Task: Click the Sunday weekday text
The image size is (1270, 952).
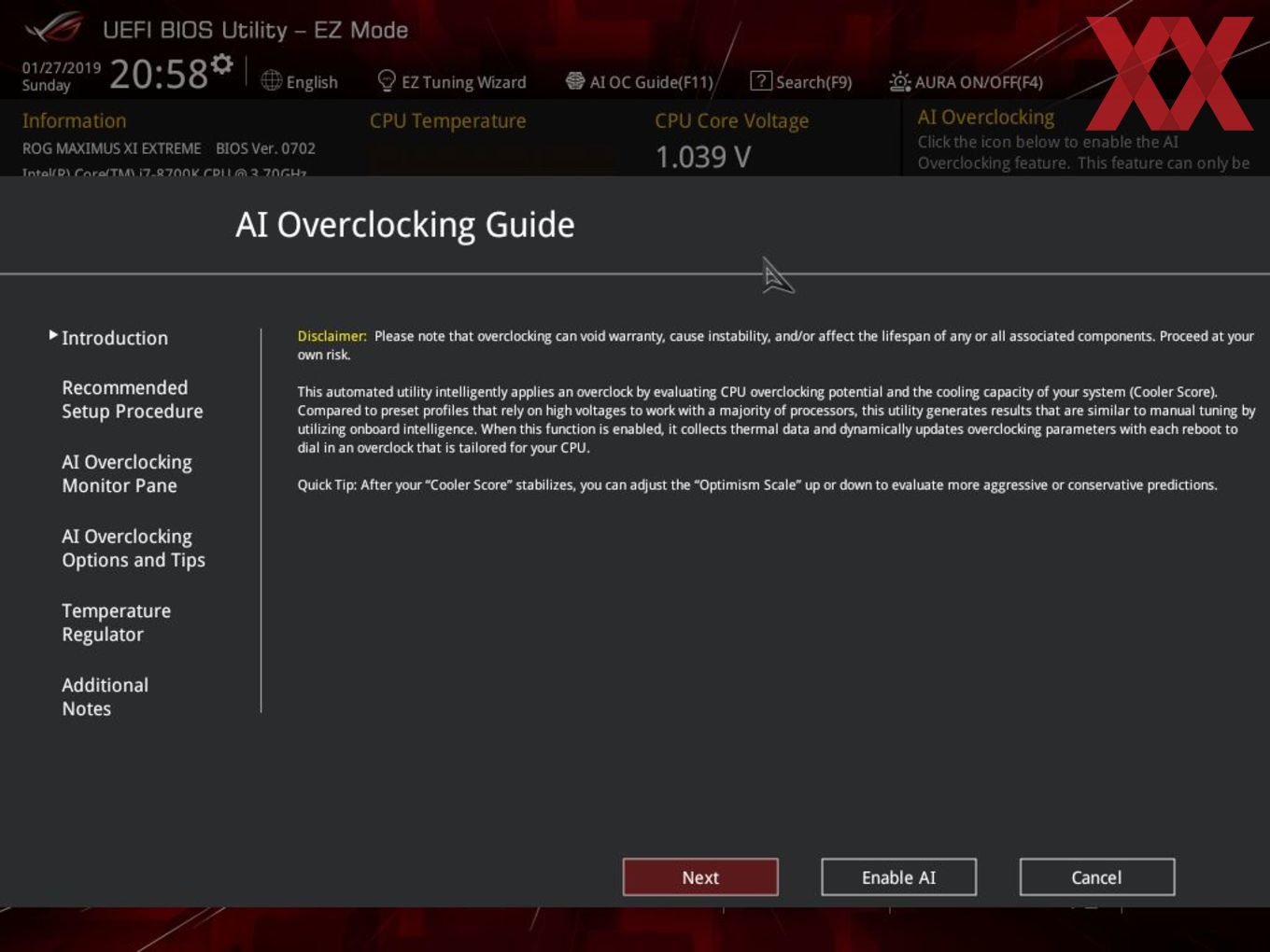Action: pos(47,85)
